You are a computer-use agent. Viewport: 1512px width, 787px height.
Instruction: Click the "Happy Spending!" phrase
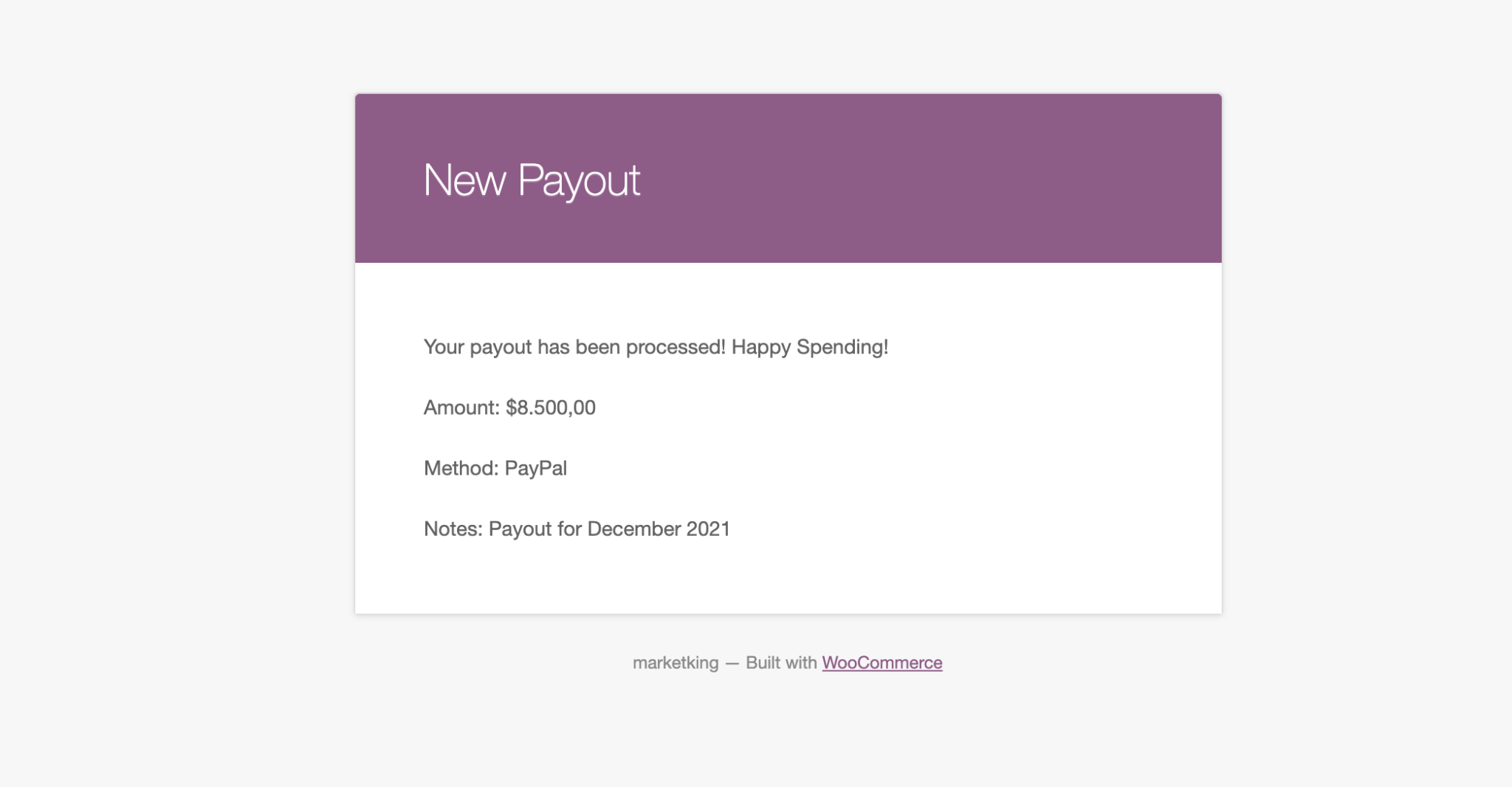[x=809, y=347]
